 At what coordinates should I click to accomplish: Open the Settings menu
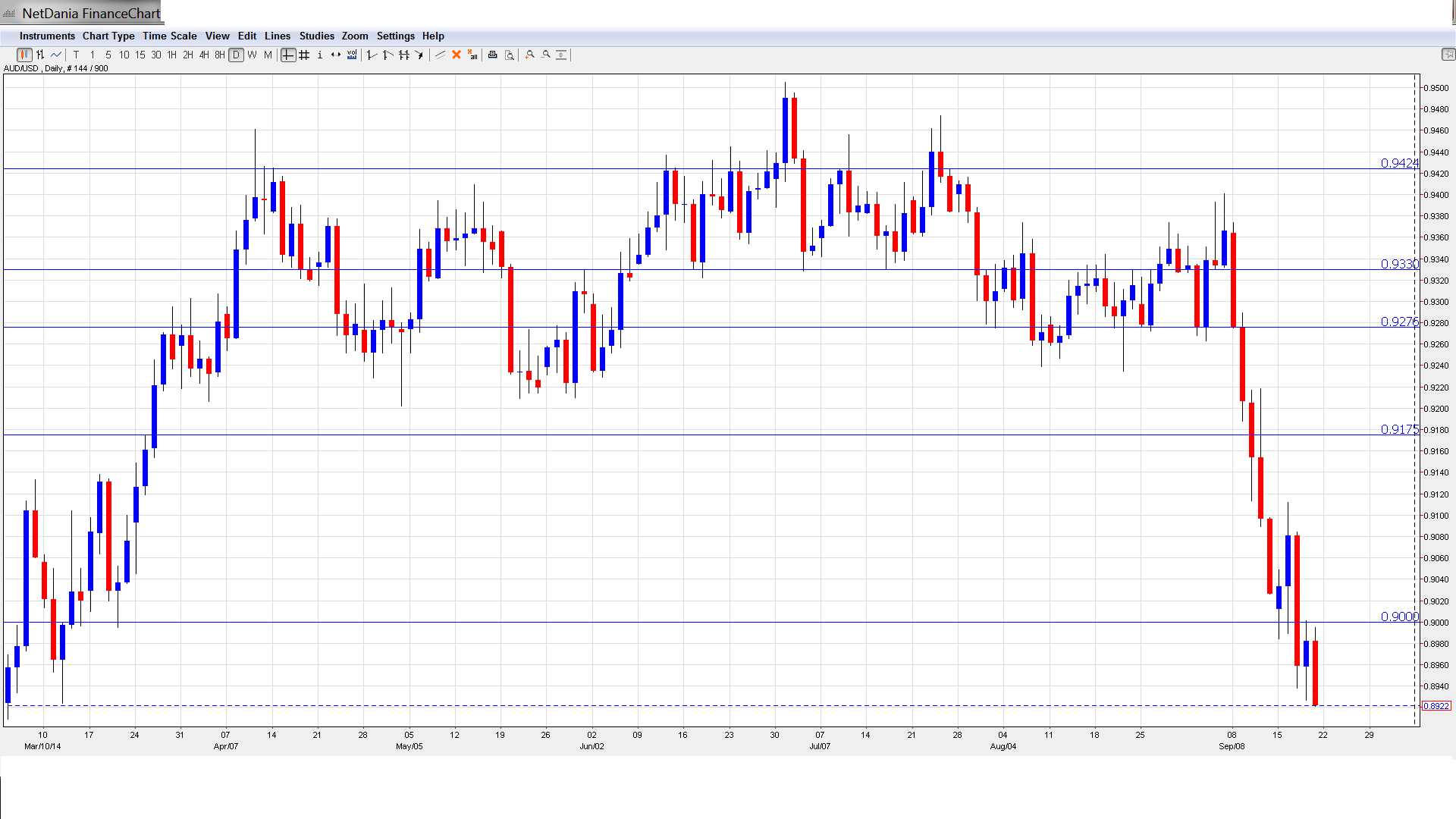(395, 36)
